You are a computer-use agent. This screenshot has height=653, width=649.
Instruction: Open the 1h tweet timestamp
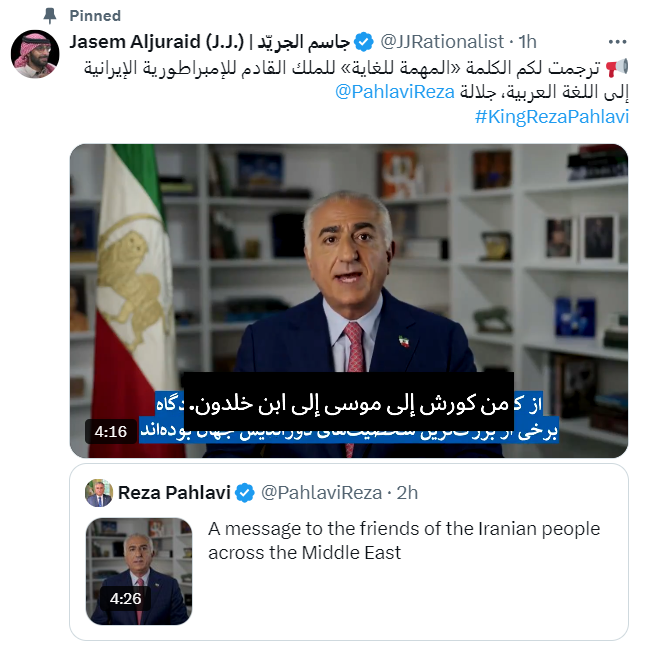527,42
